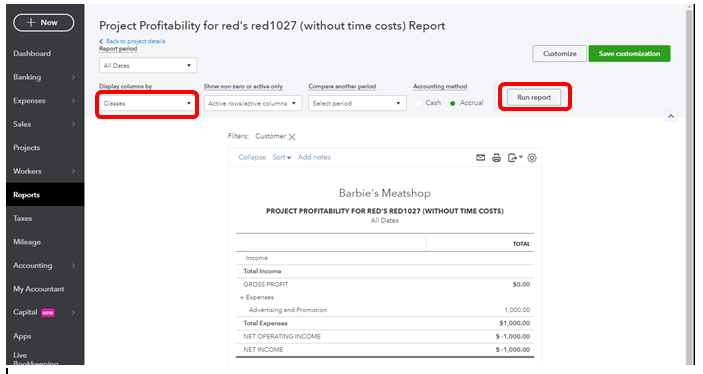
Task: Open the Sort dropdown
Action: click(282, 157)
